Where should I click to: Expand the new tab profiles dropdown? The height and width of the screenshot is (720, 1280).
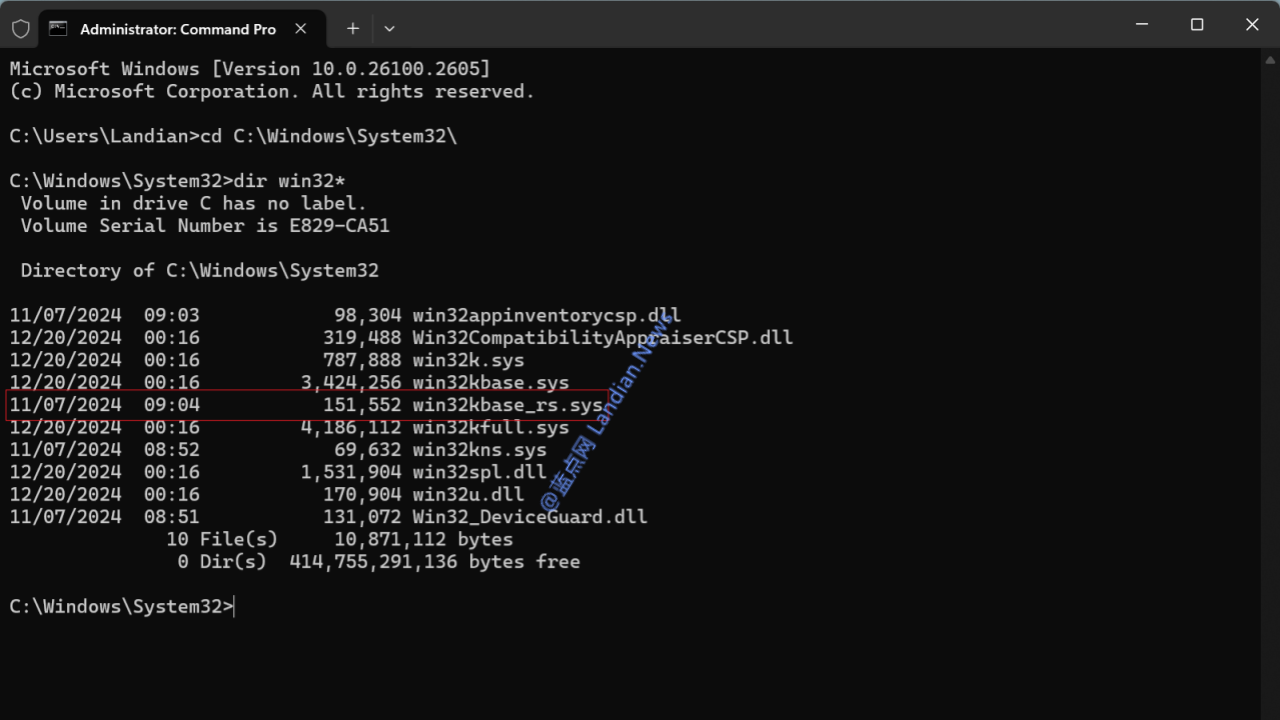[389, 29]
